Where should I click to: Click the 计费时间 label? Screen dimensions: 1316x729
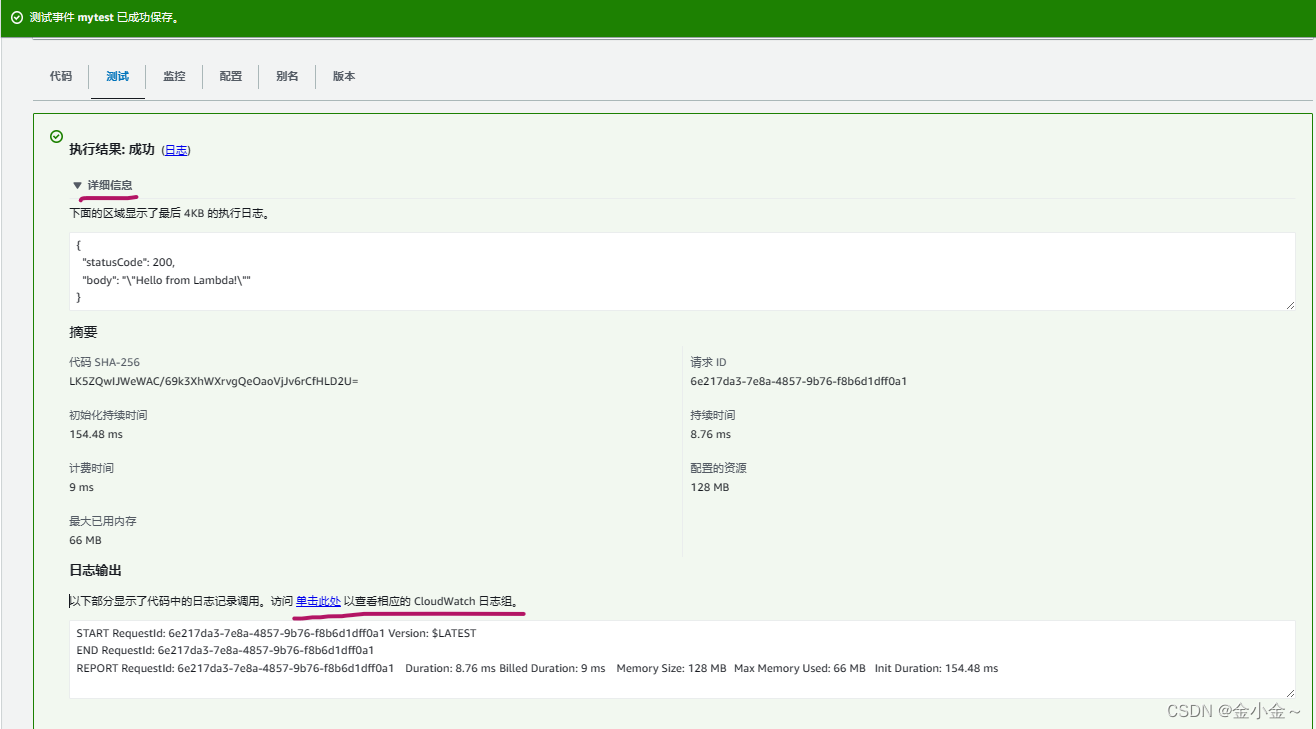91,468
